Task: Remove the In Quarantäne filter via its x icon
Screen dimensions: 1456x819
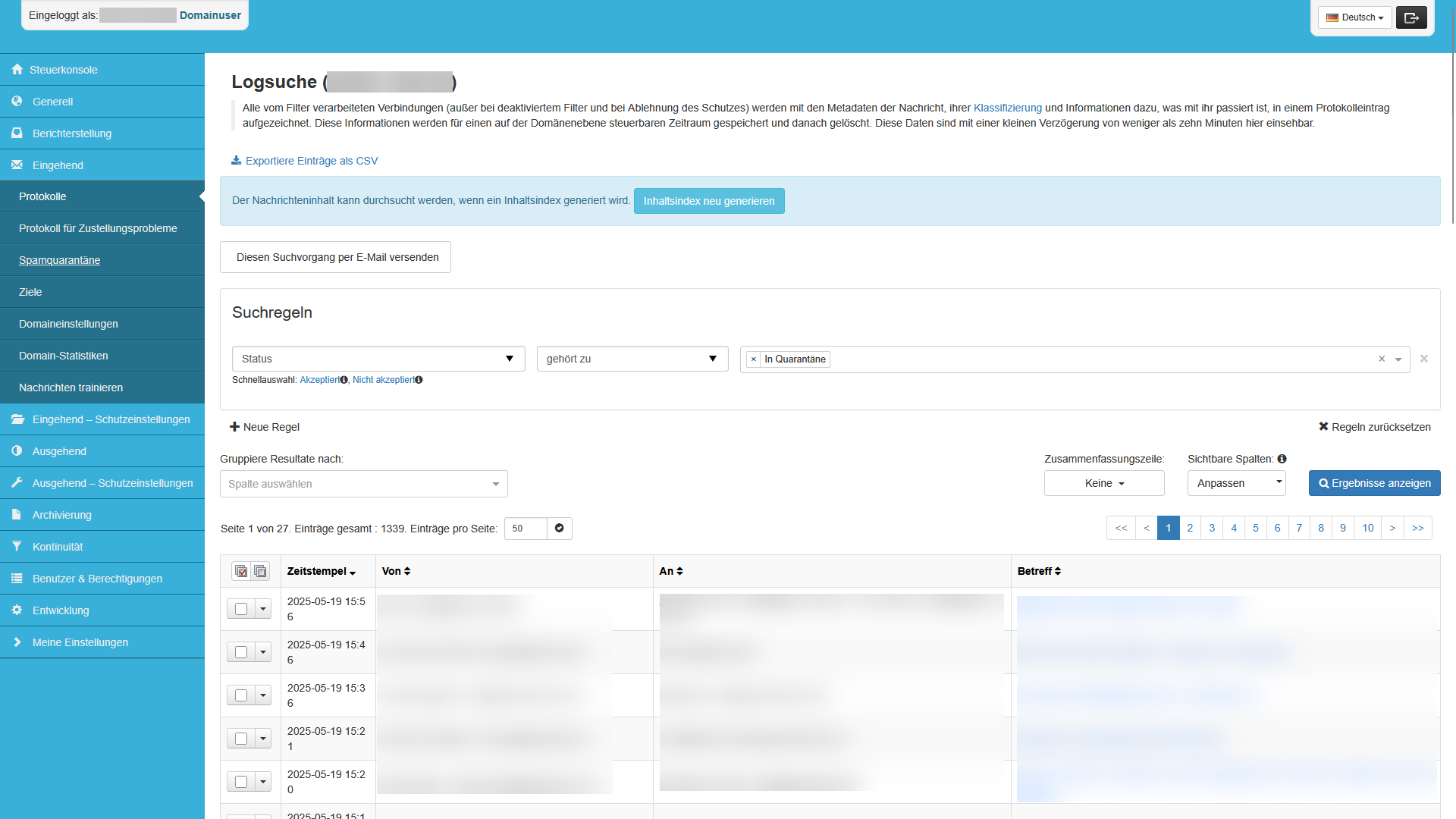Action: pyautogui.click(x=754, y=359)
